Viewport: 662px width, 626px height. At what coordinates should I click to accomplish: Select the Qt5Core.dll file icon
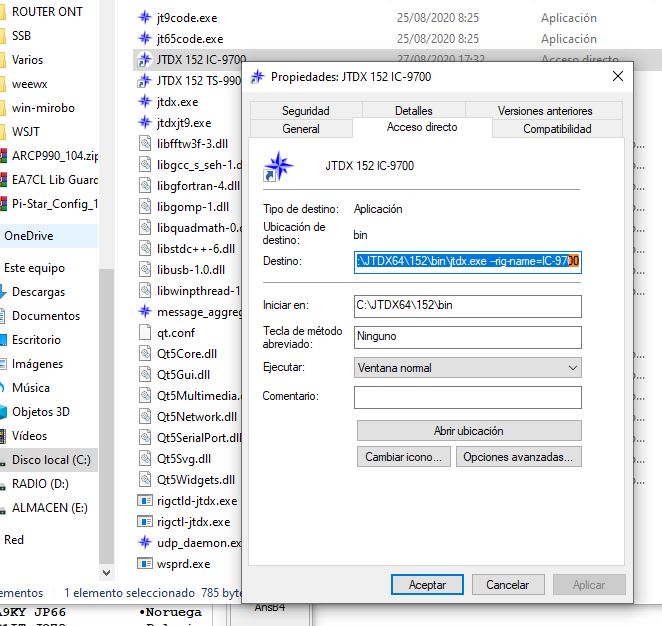(145, 354)
